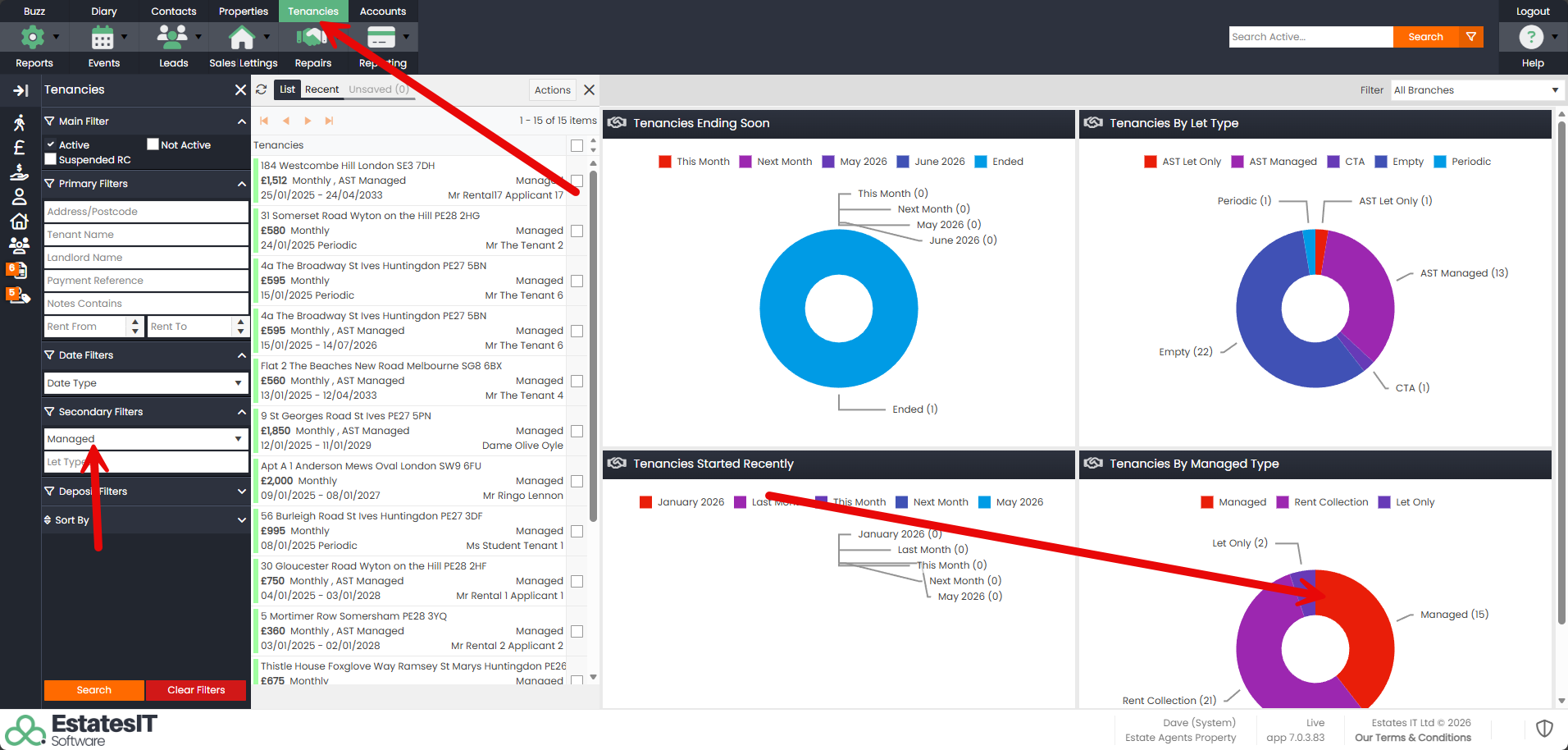
Task: Open the Diary calendar icon
Action: click(x=103, y=37)
